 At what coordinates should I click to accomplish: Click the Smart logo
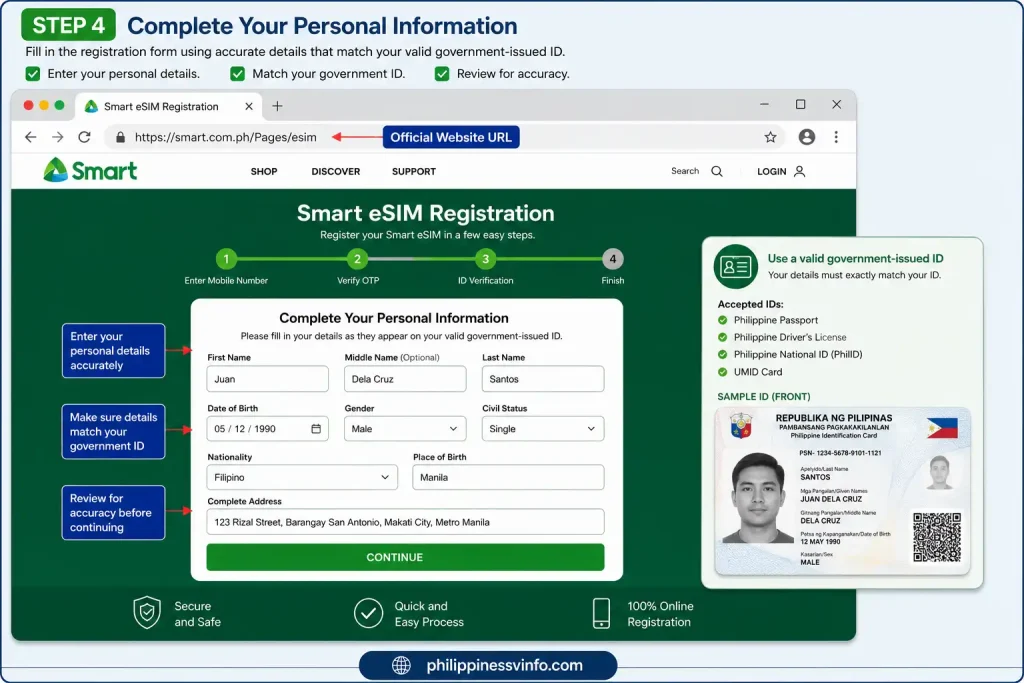point(90,170)
